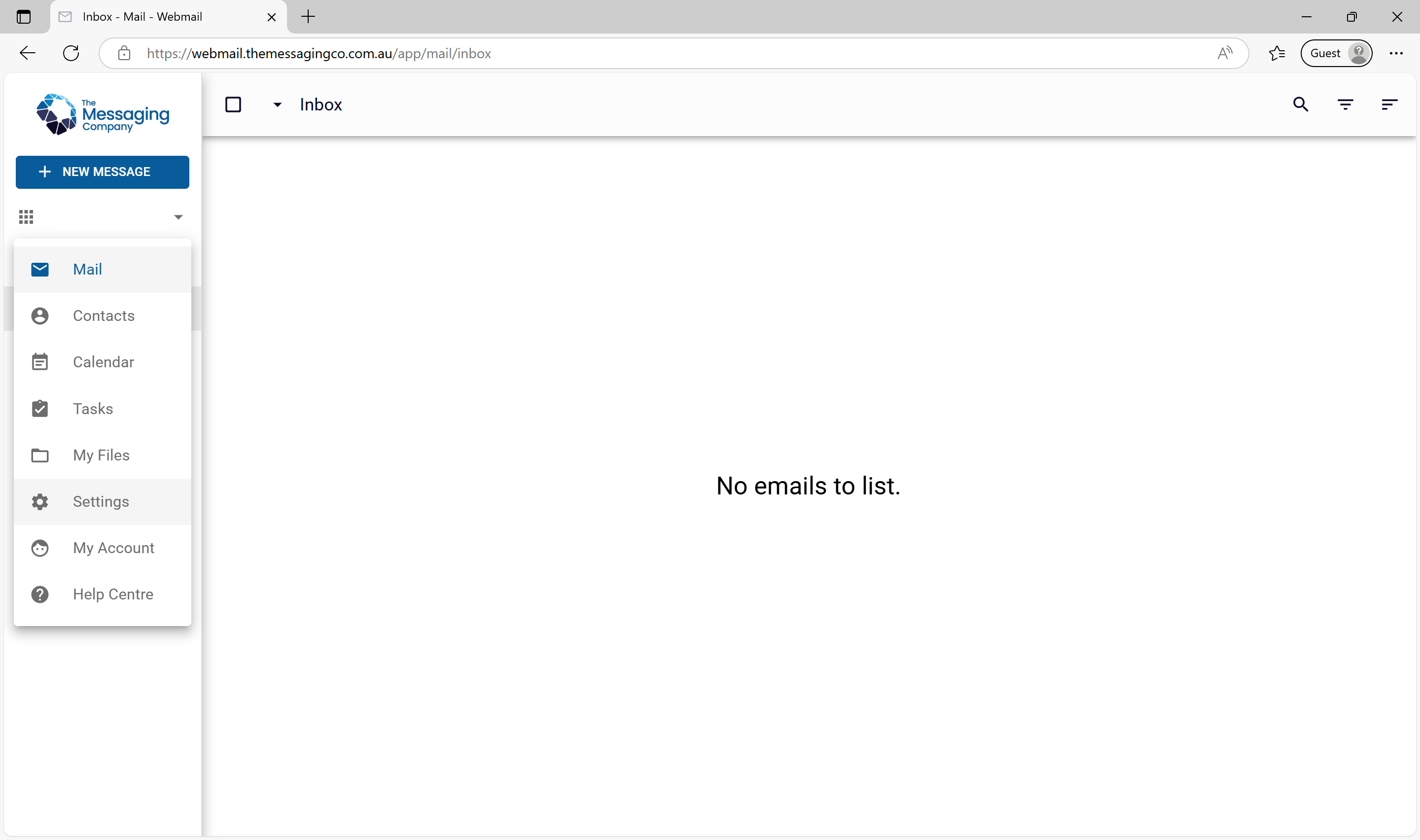Click the Calendar icon in menu
Screen dimensions: 1420x840
click(x=39, y=362)
